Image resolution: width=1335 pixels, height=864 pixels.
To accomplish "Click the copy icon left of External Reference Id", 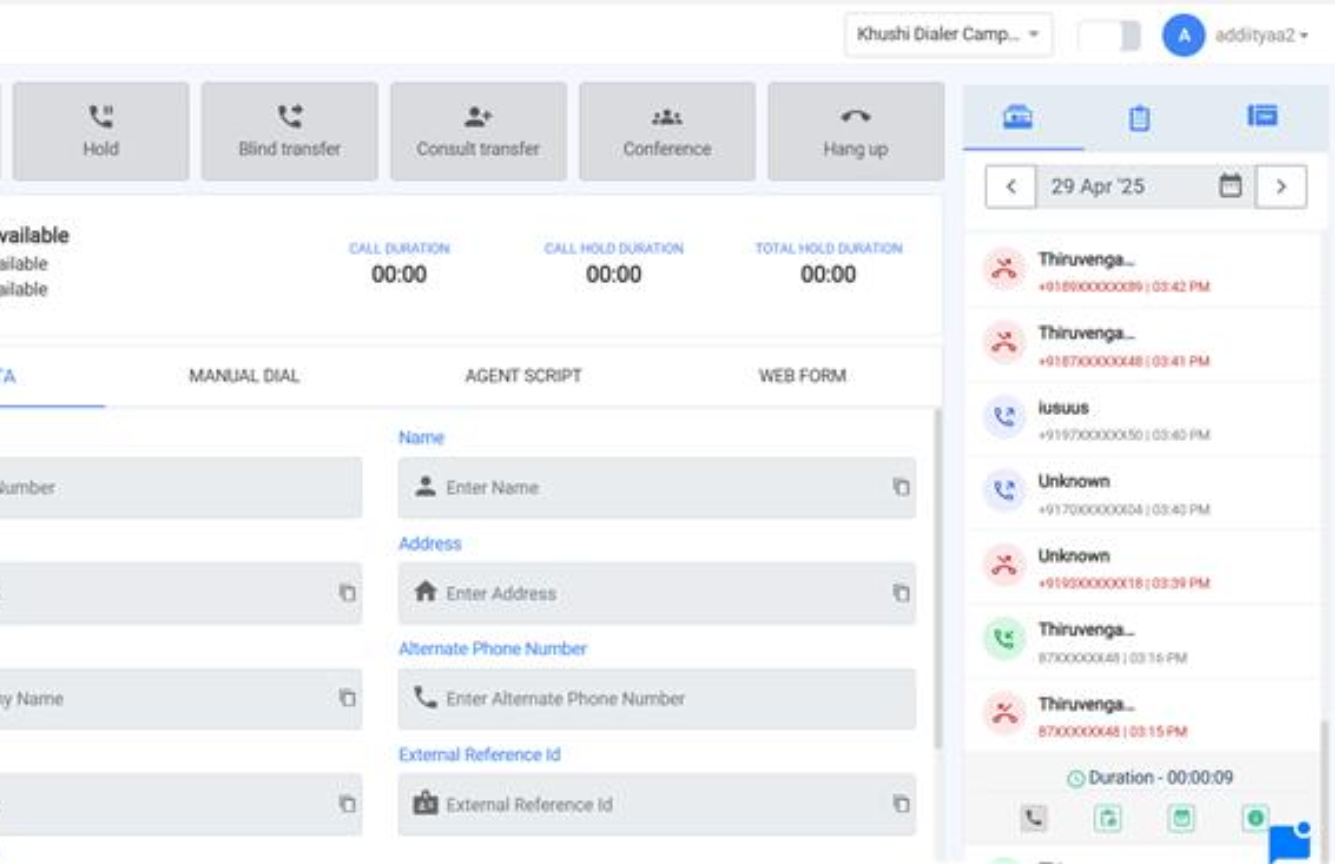I will [x=347, y=804].
